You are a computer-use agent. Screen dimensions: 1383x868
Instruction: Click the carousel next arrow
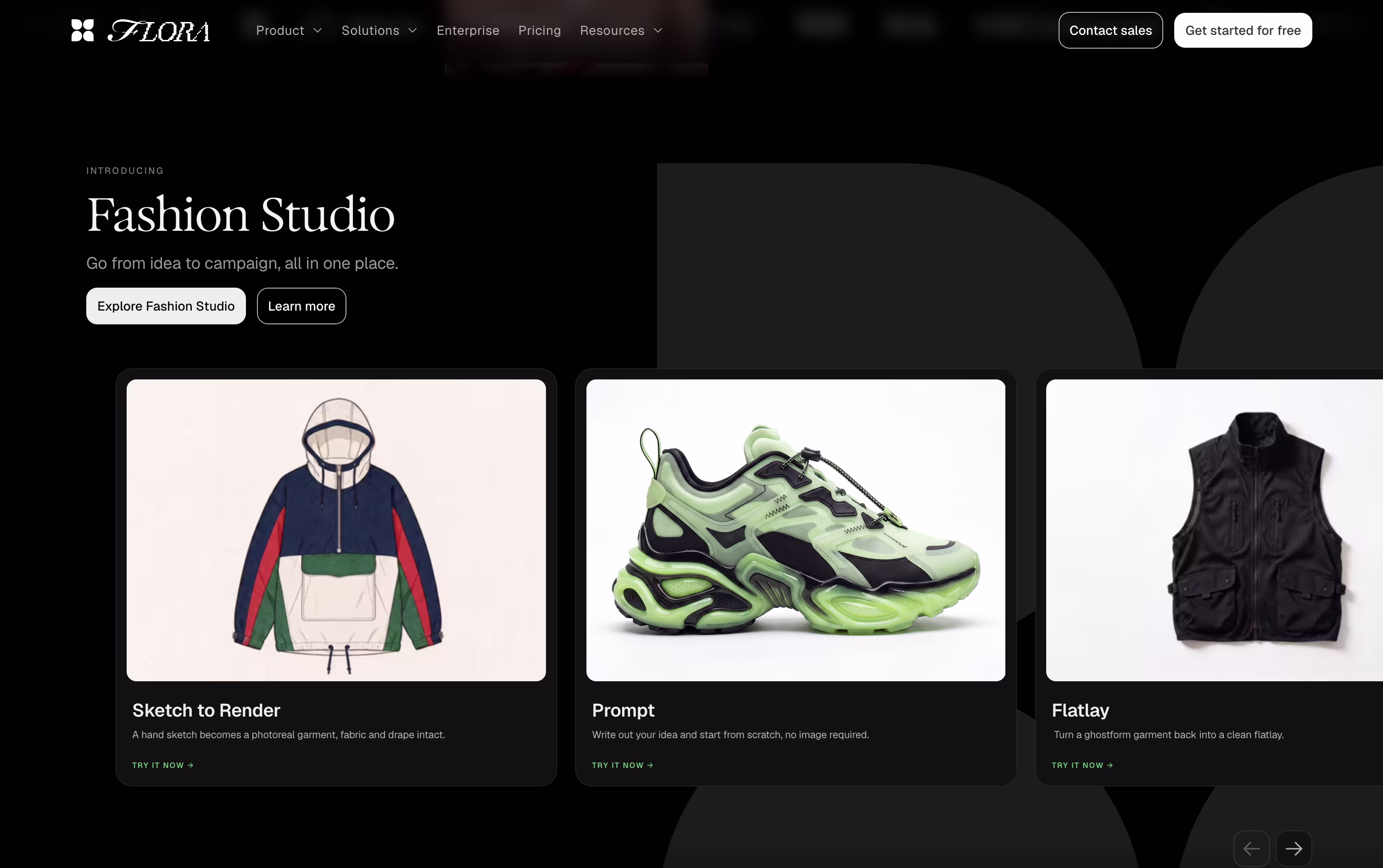[x=1294, y=848]
